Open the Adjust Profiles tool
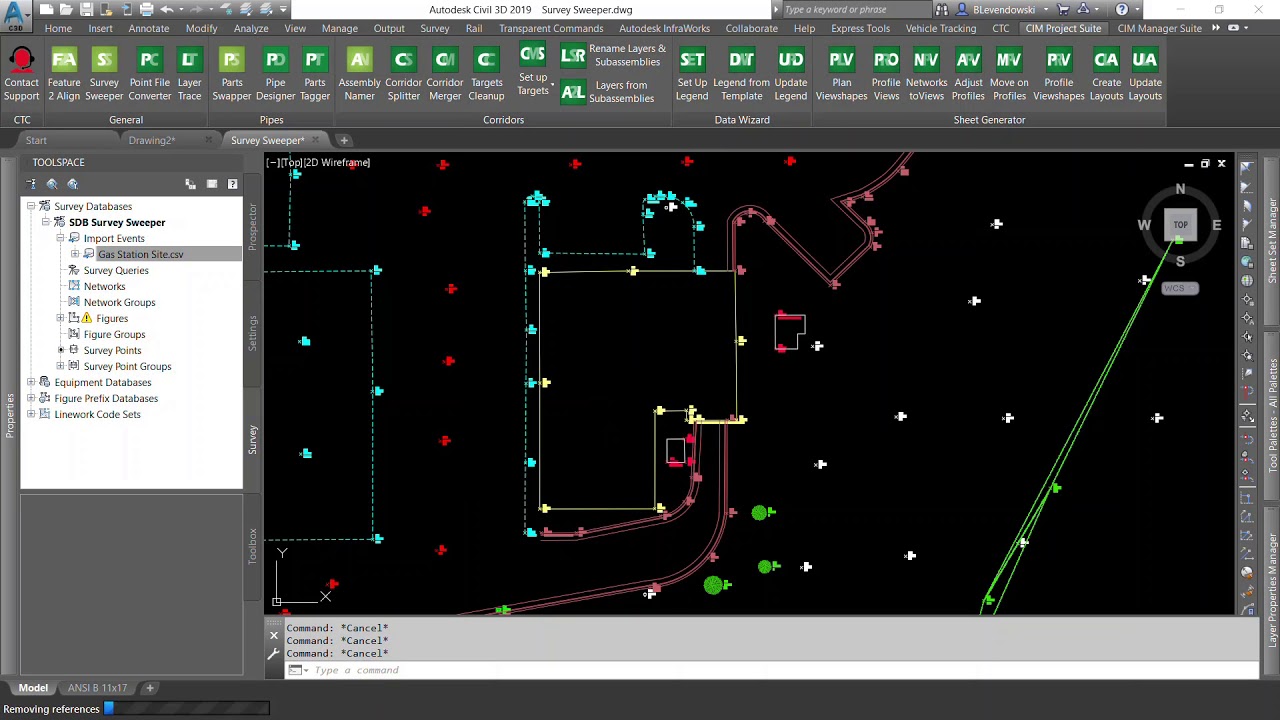Screen dimensions: 1280x720 click(968, 75)
